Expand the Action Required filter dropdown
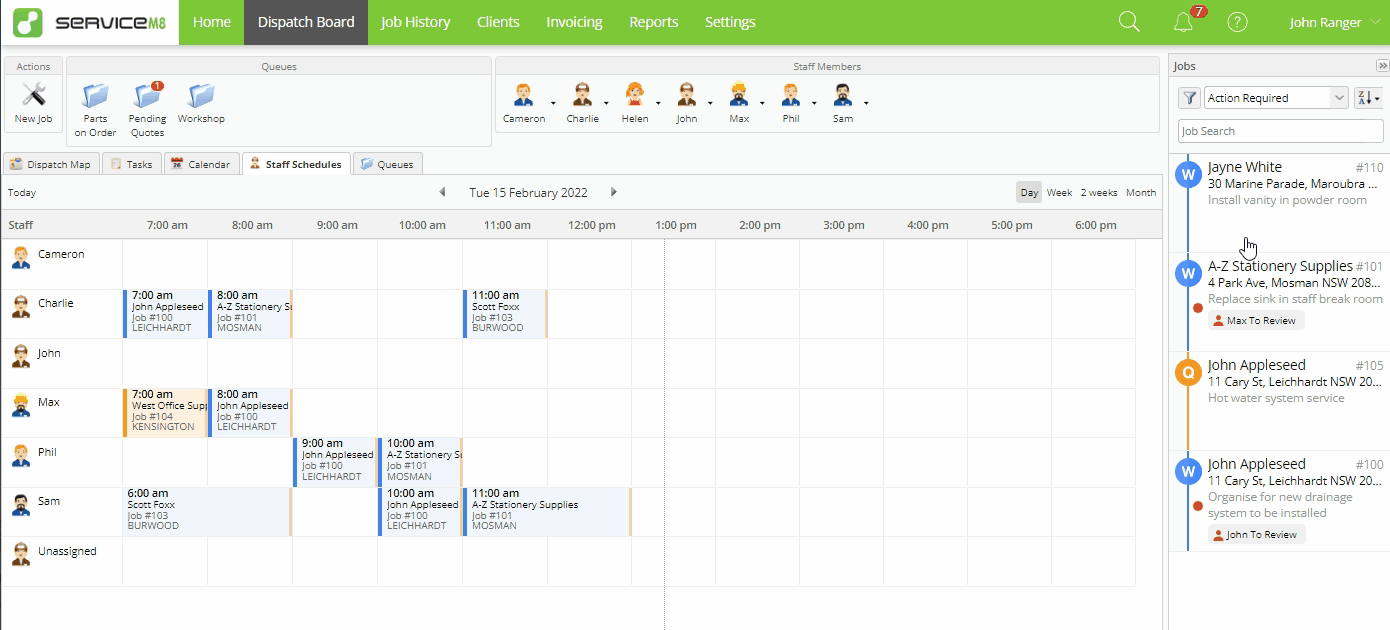 (x=1276, y=98)
